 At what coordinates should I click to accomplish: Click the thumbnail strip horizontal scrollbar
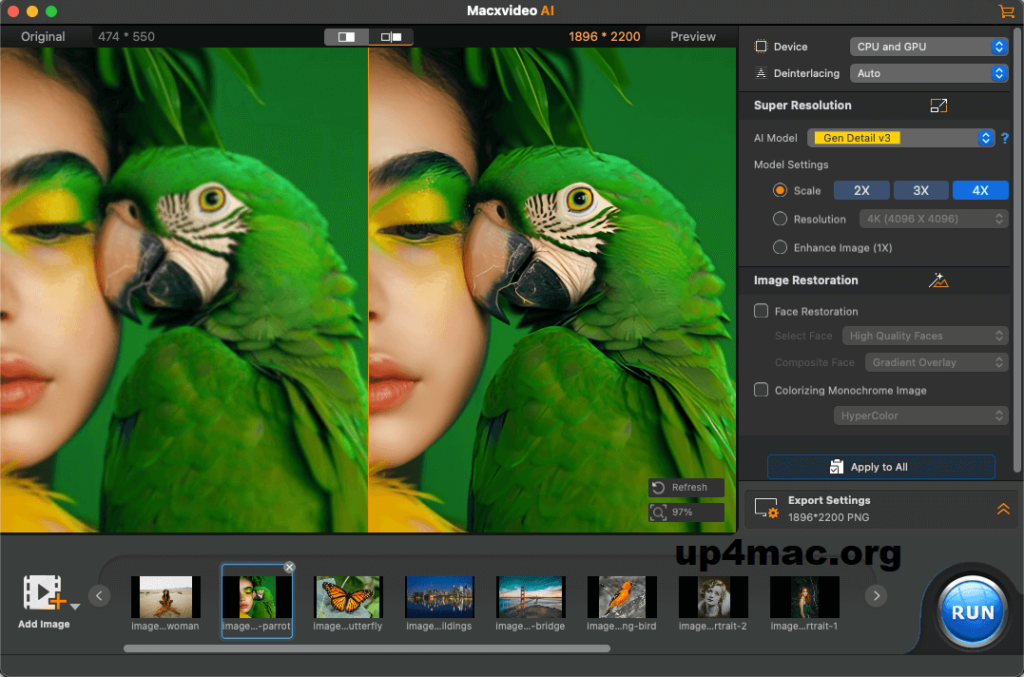click(366, 648)
